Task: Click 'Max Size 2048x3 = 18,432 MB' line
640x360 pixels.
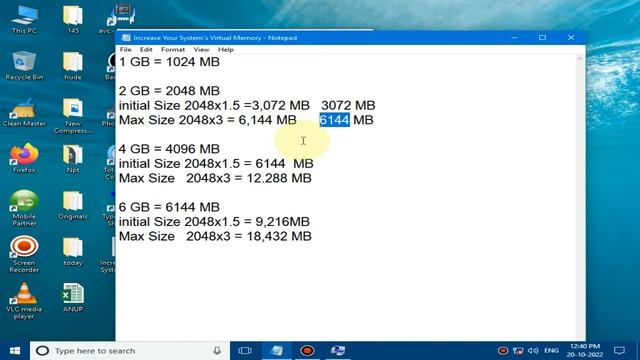Action: (x=215, y=236)
